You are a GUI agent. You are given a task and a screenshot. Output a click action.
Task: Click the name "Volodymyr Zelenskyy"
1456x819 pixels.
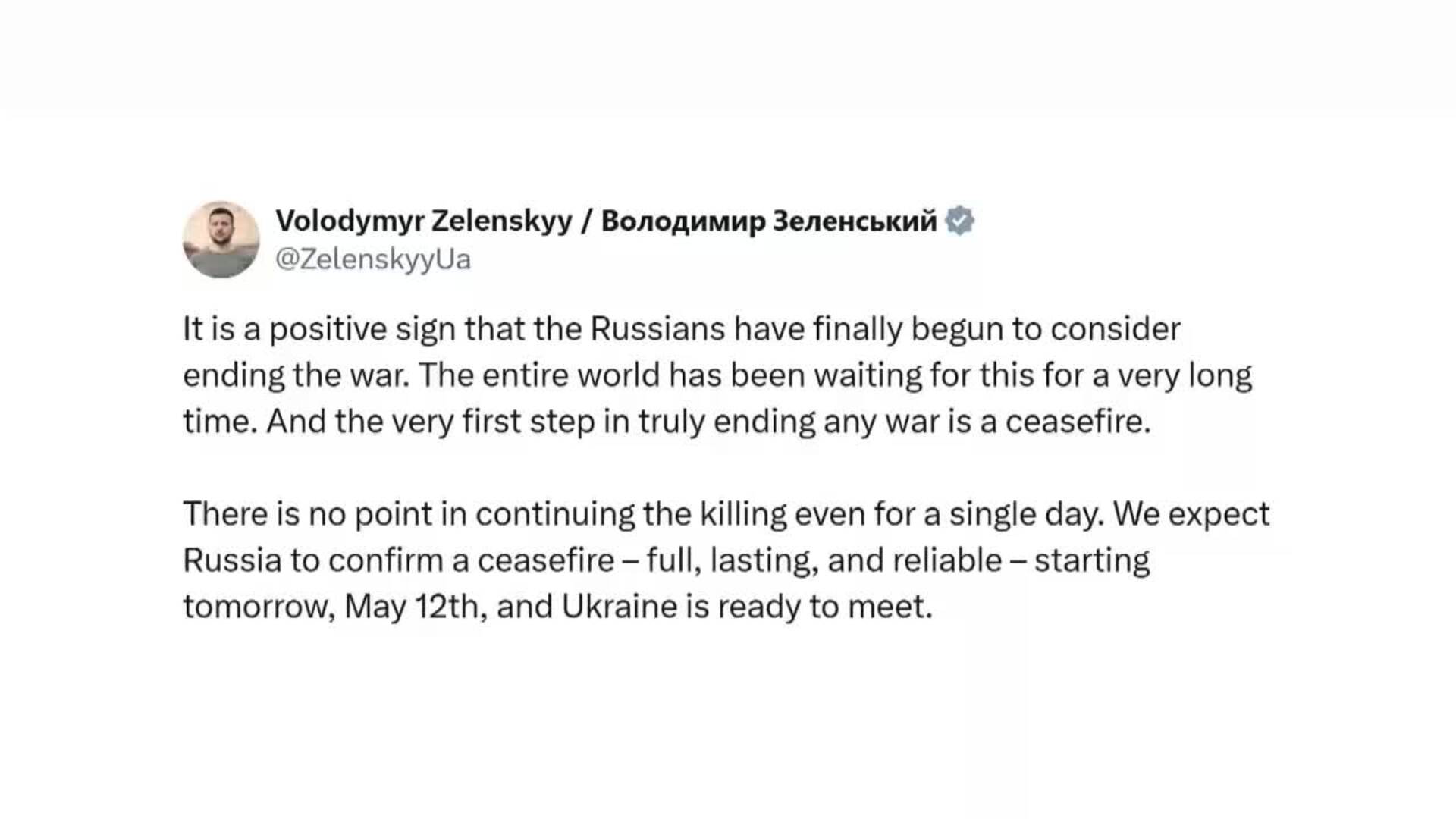[x=423, y=221]
